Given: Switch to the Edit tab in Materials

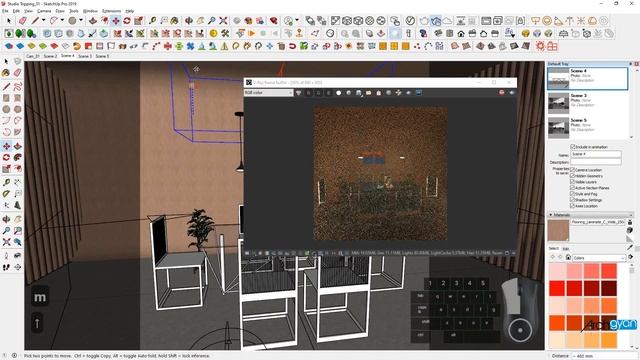Looking at the screenshot, I should (566, 249).
